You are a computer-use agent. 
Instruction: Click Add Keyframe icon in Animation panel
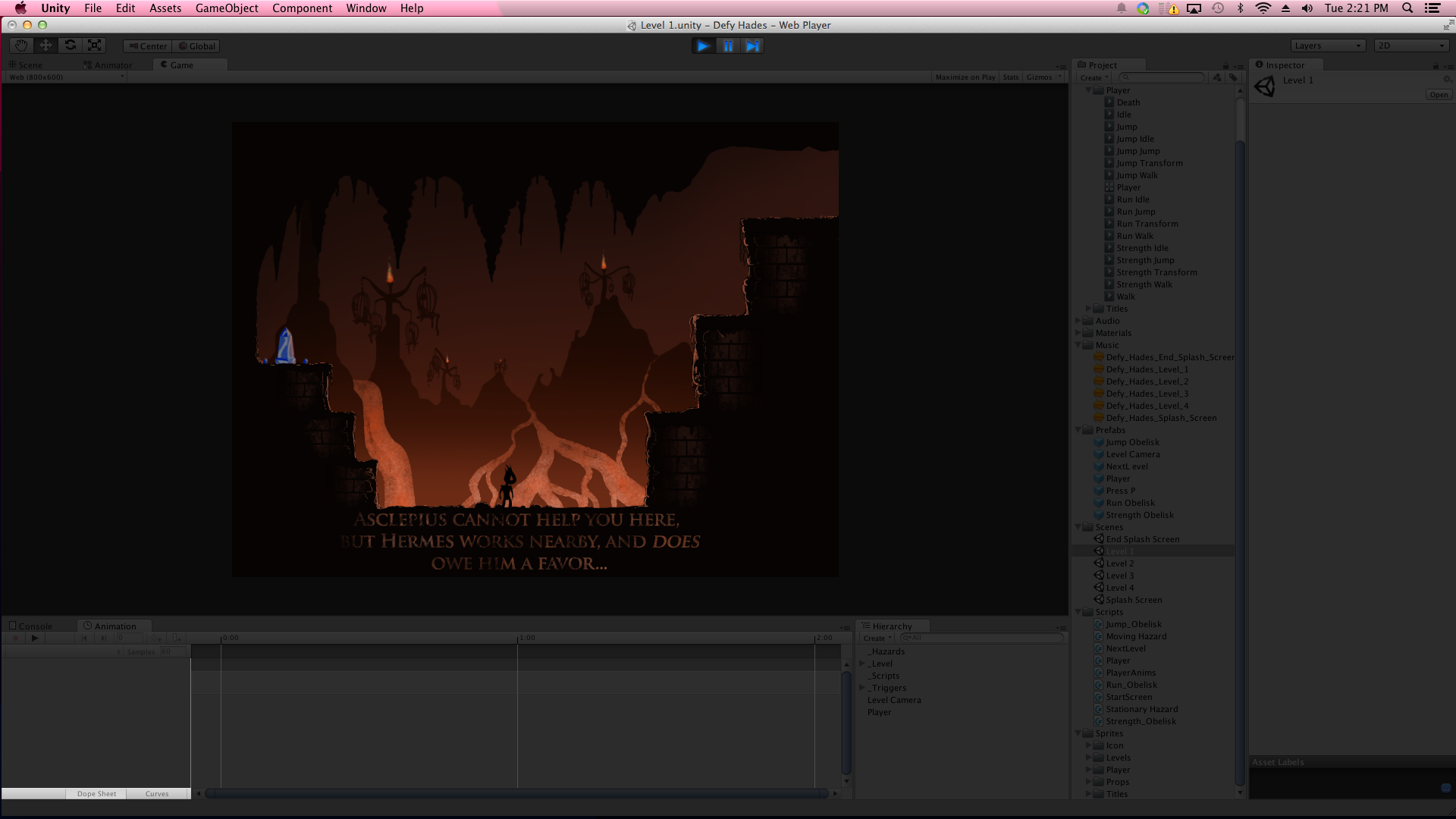156,639
